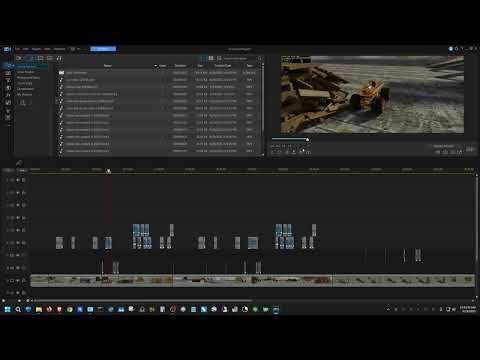Click the timeline zoom-out control at bottom left
This screenshot has width=480, height=360.
(4, 301)
